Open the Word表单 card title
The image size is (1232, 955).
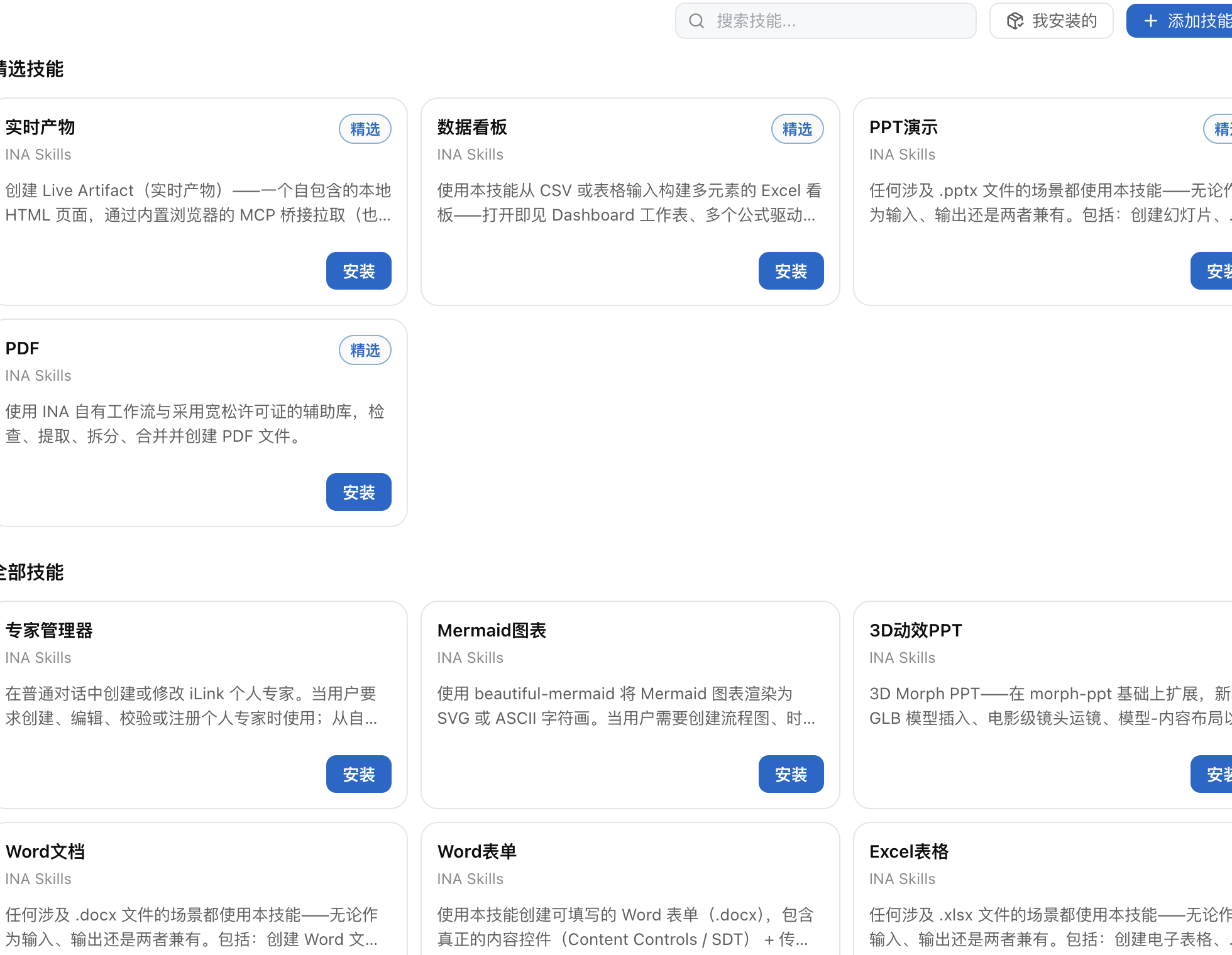476,851
